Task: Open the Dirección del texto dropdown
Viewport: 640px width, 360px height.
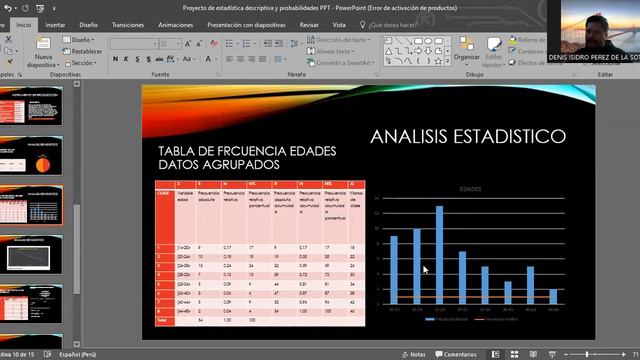Action: click(338, 40)
